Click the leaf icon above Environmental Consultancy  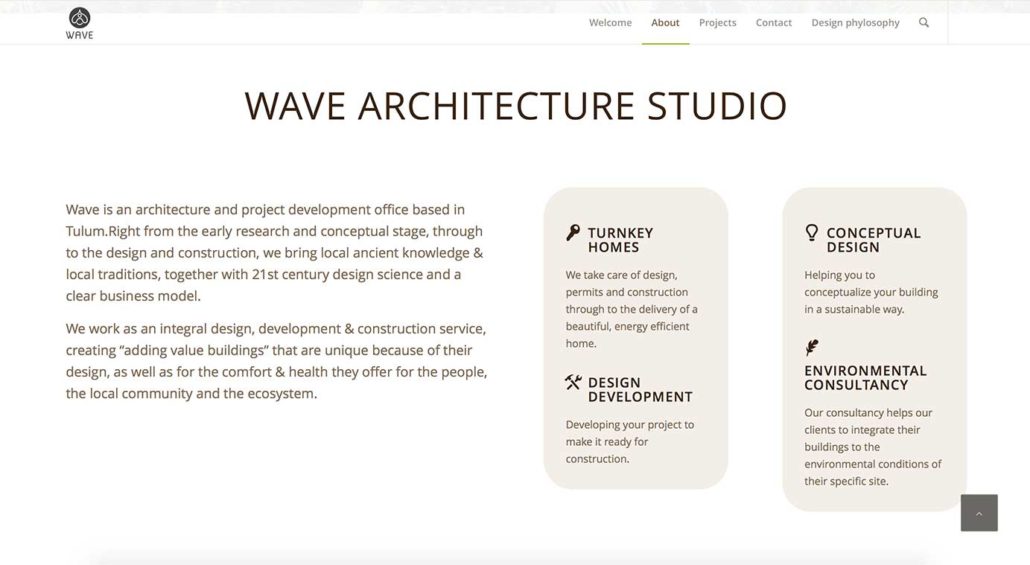(x=812, y=348)
